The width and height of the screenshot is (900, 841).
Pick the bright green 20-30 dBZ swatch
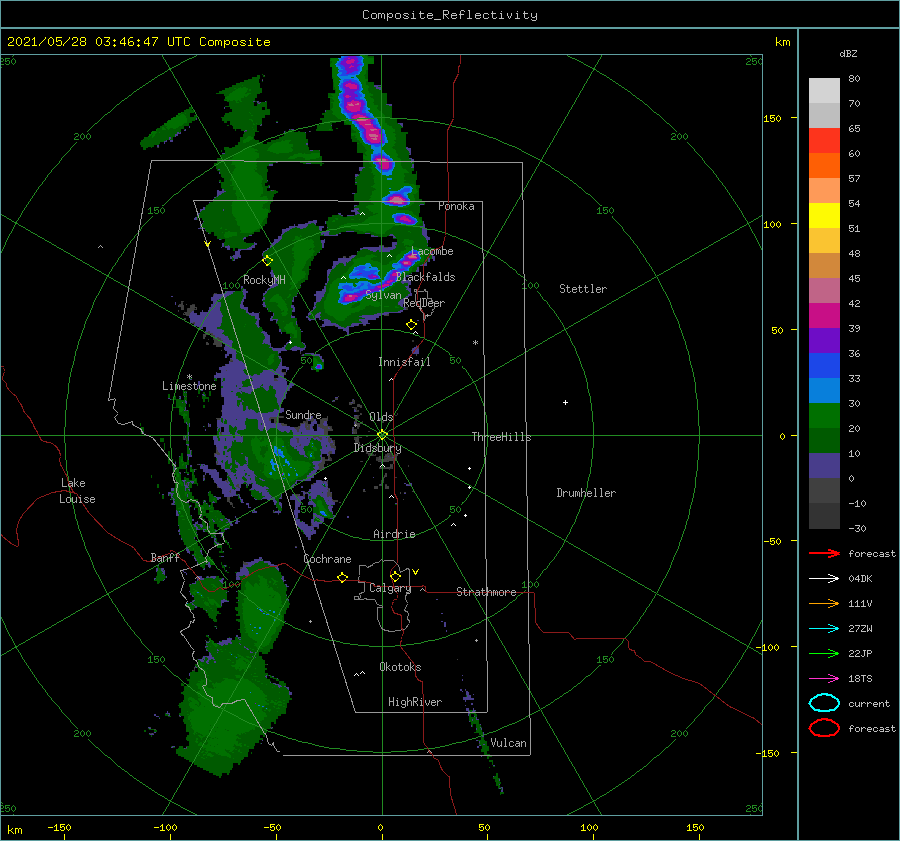pos(824,416)
